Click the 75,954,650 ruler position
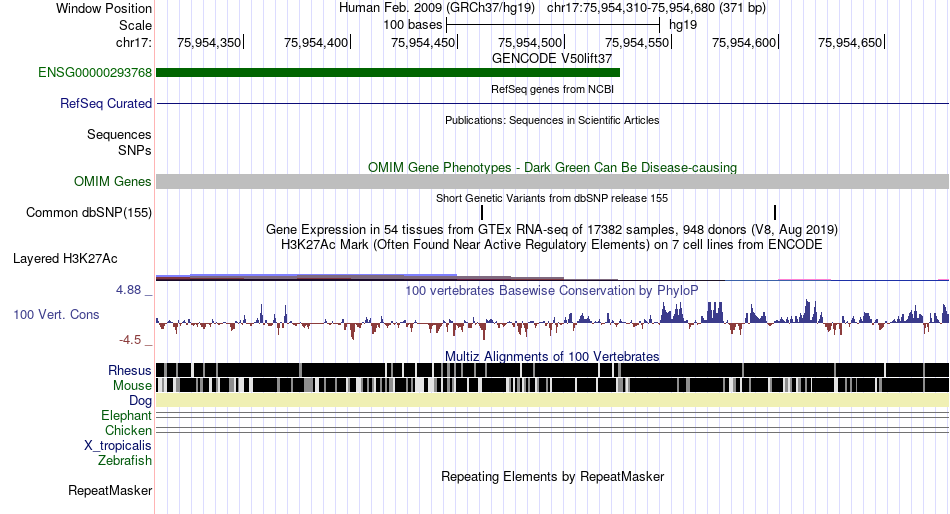The width and height of the screenshot is (950, 514). coord(850,42)
